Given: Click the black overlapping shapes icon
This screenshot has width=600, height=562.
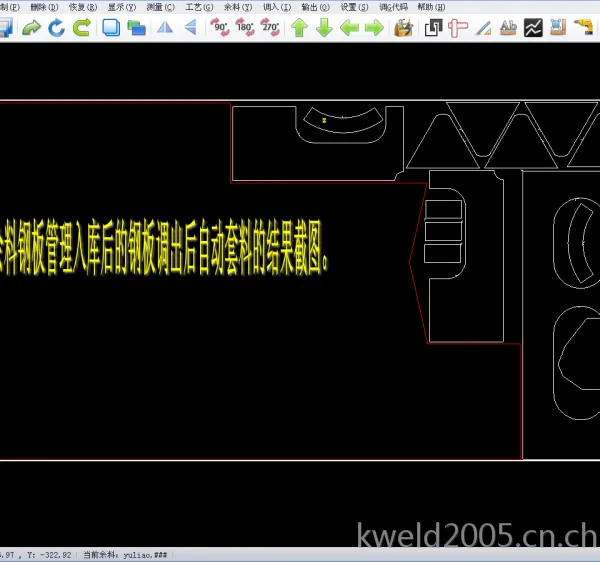Looking at the screenshot, I should point(434,28).
